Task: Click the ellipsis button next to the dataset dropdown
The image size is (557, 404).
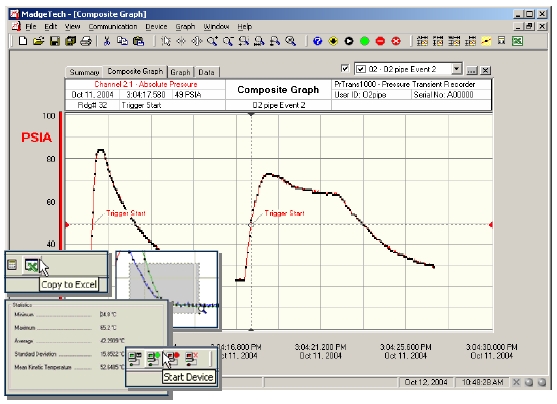Action: (x=472, y=70)
